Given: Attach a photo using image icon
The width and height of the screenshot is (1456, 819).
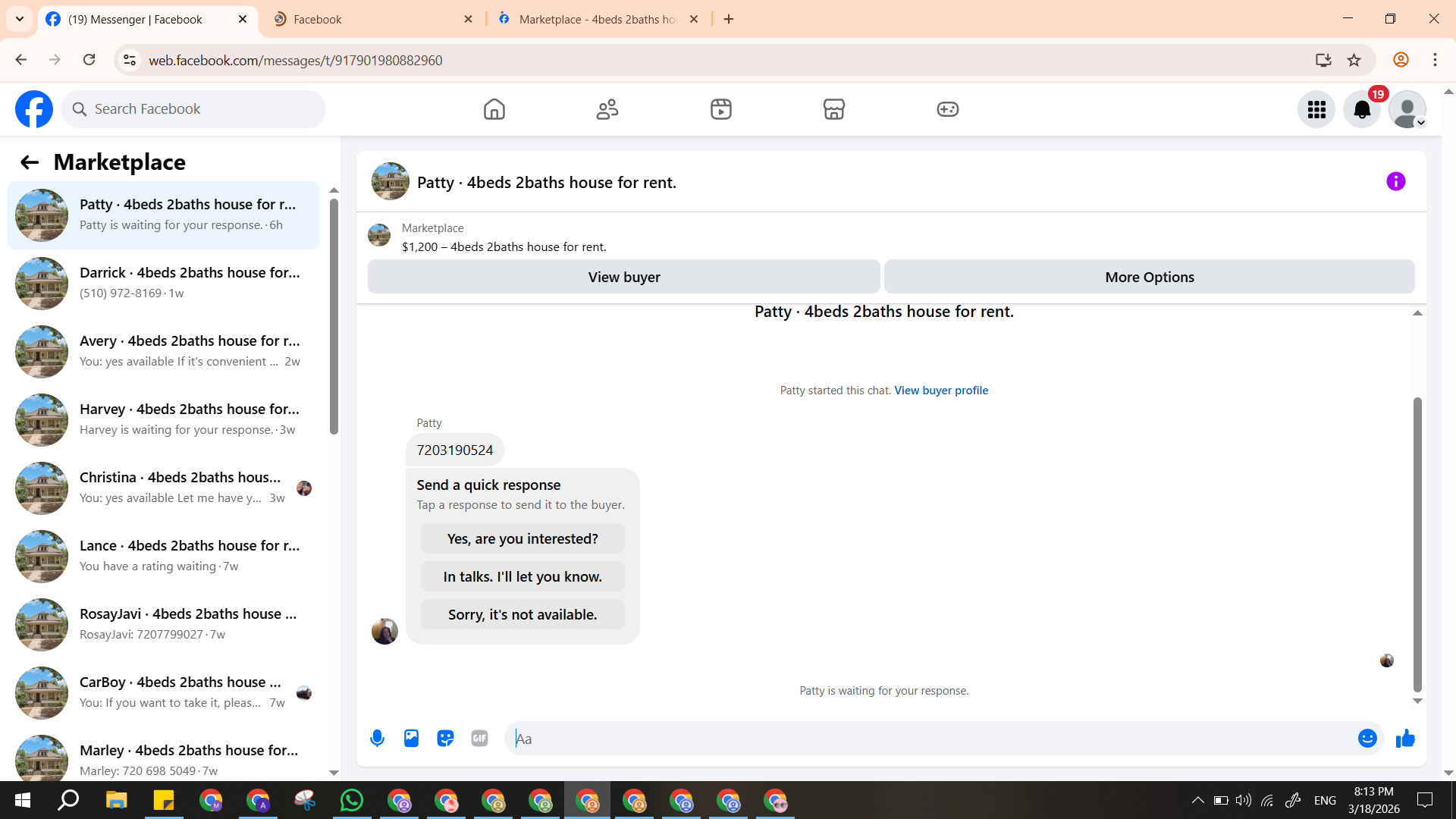Looking at the screenshot, I should (x=411, y=738).
